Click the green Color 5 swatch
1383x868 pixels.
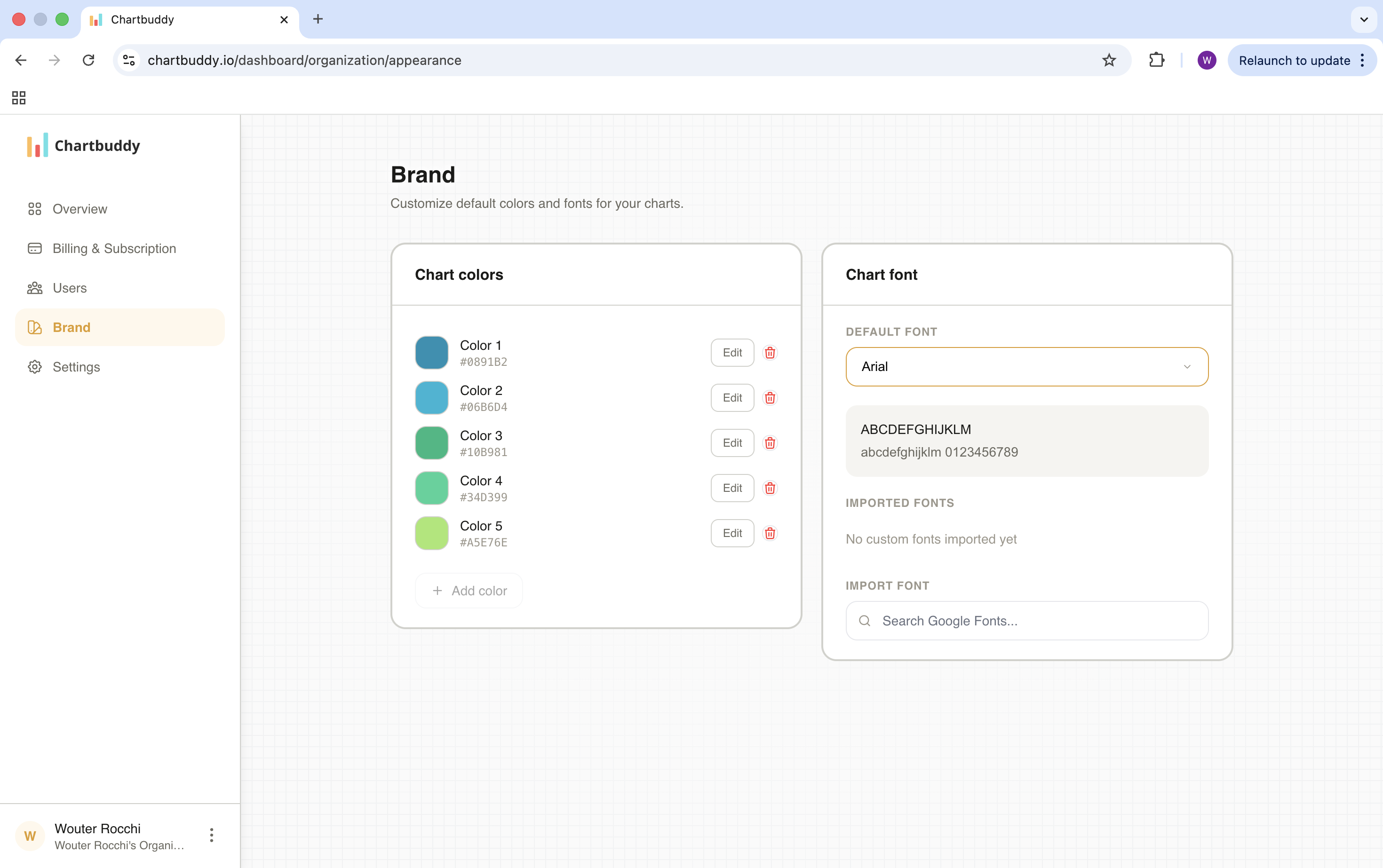[x=431, y=533]
